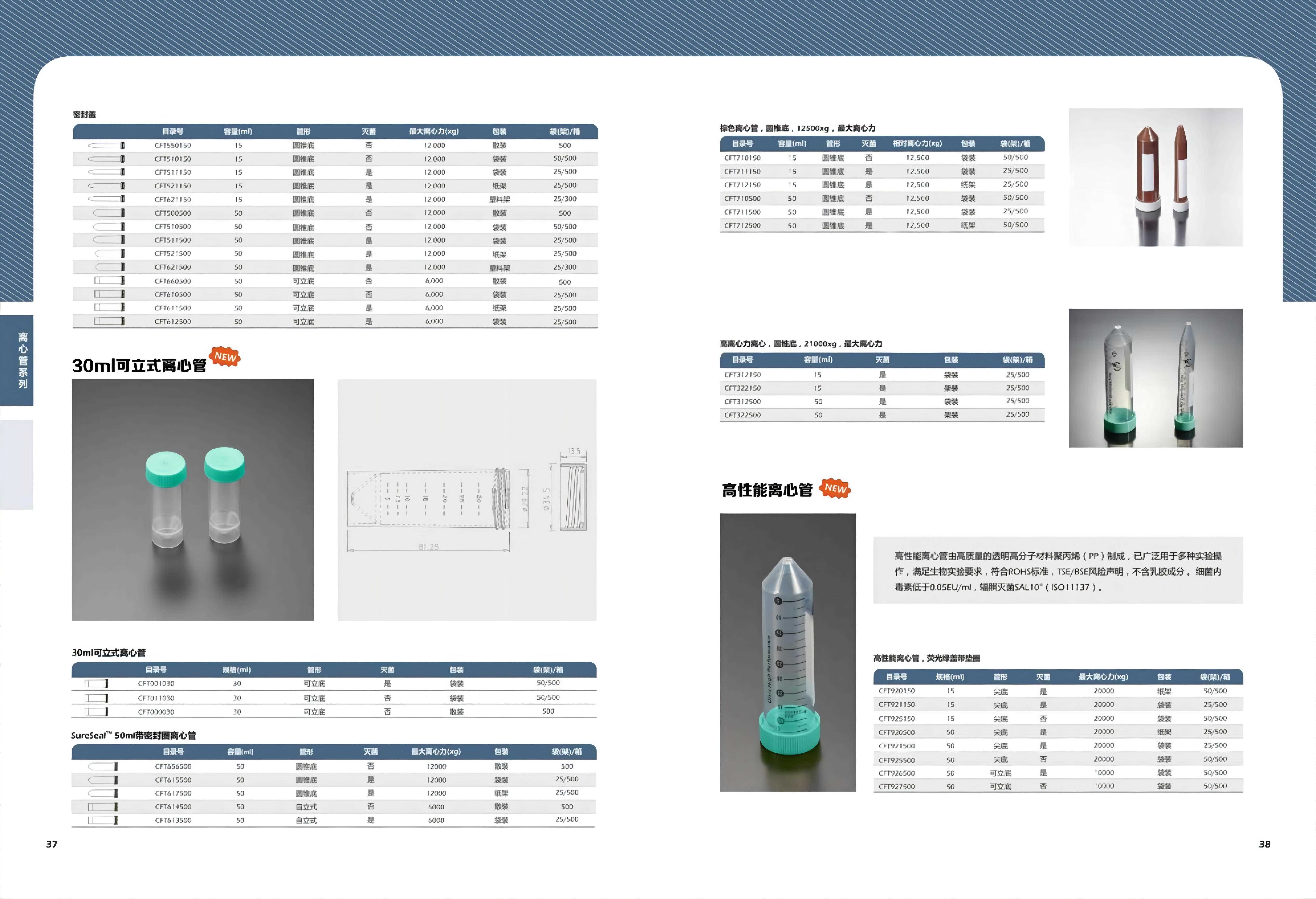This screenshot has height=899, width=1316.
Task: Select catalog number CFT322500
Action: tap(742, 415)
